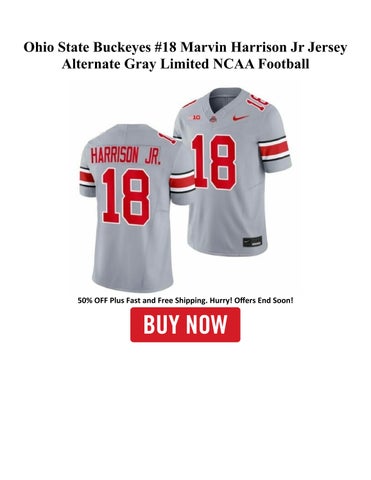Select the HARRISON JR. nameplate on back jersey
The image size is (371, 480).
(126, 156)
